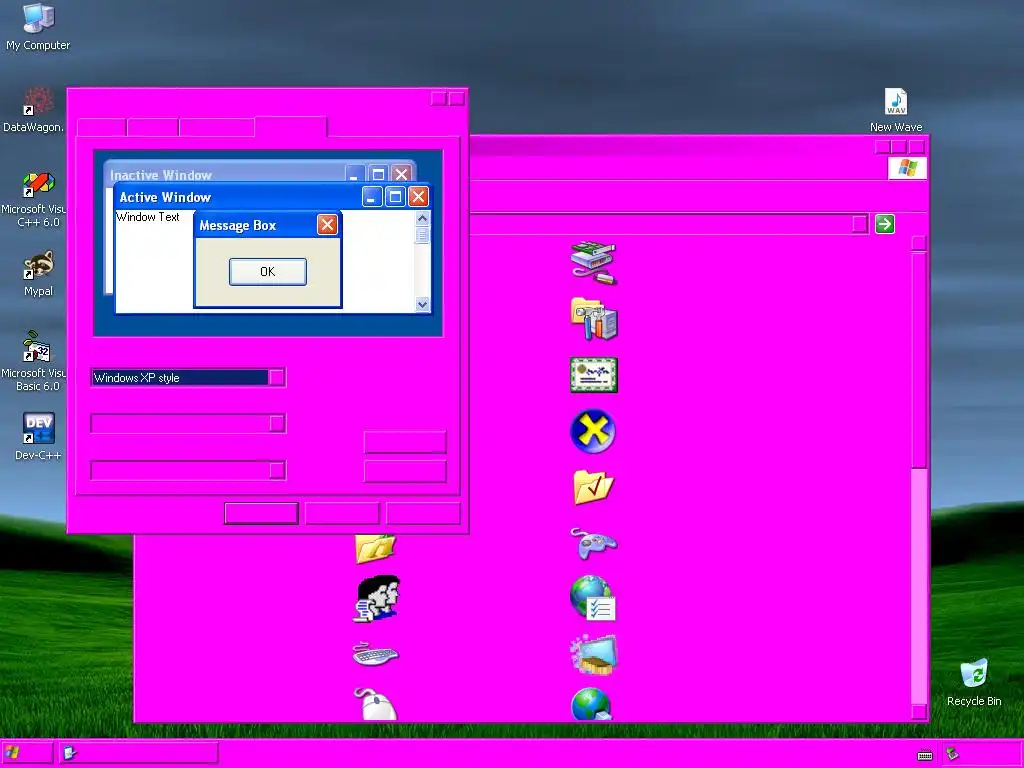Select the My Computer desktop icon

pyautogui.click(x=38, y=27)
